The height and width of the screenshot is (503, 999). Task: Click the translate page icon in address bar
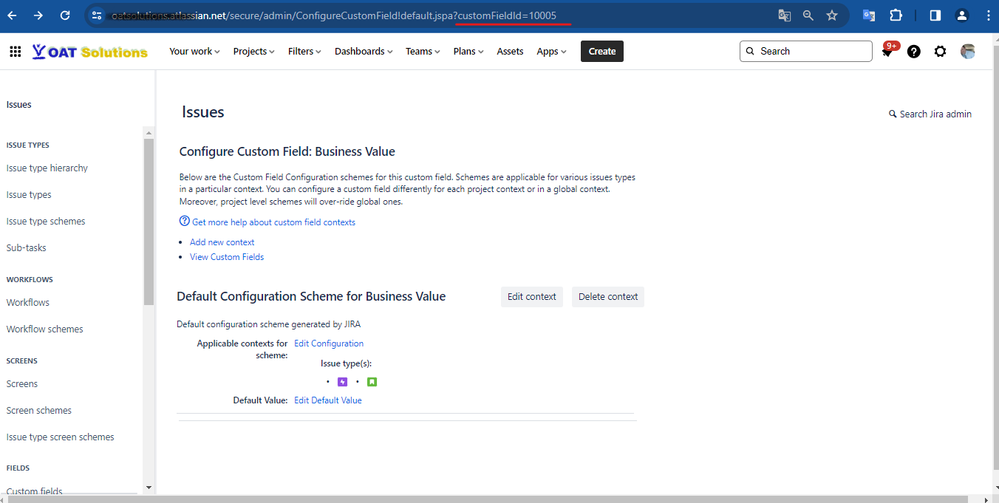784,16
